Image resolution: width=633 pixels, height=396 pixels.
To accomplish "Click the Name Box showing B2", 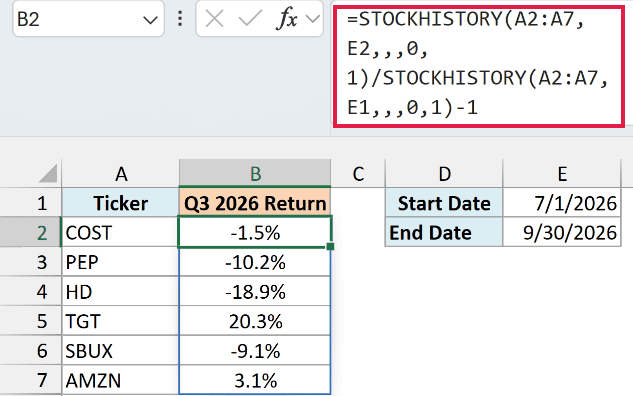I will (x=88, y=19).
